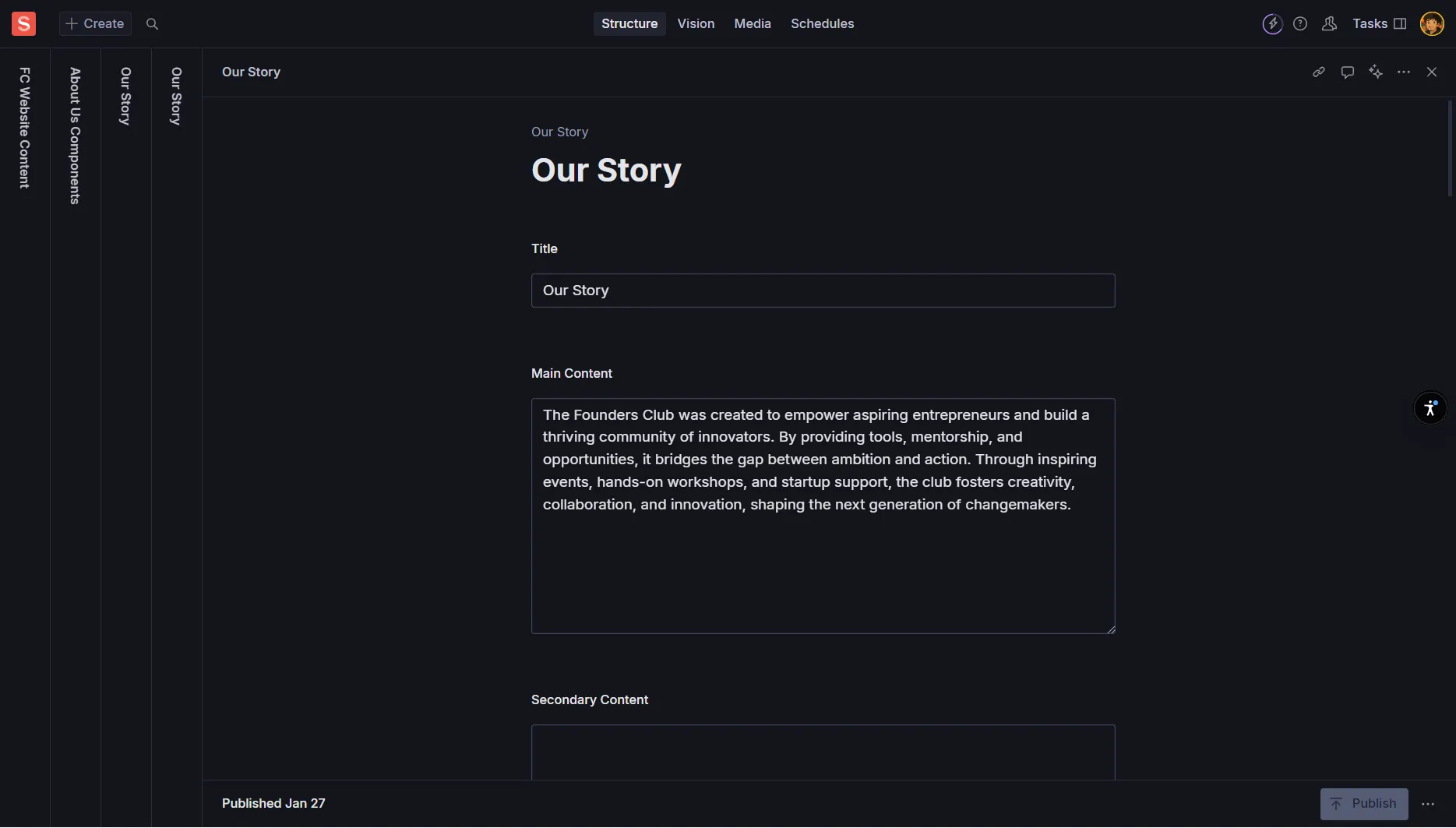Click the Publish button
Screen dimensions: 1456x828
pos(1363,805)
